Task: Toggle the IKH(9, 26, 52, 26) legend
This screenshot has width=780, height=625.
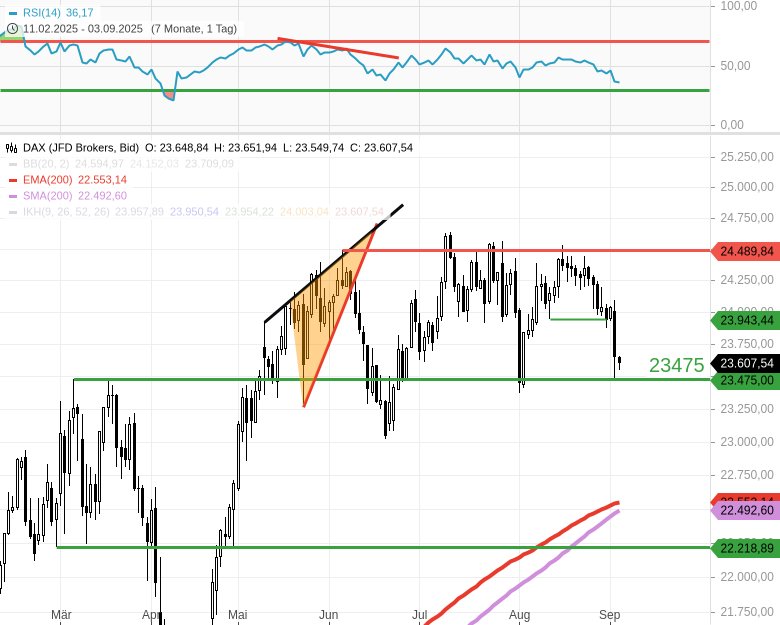Action: pos(66,211)
